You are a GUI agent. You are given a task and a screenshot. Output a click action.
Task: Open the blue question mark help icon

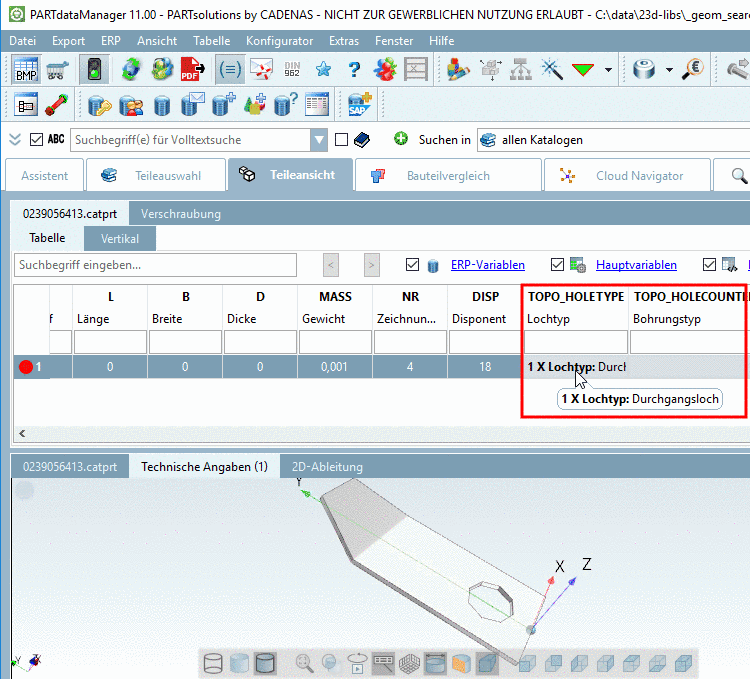click(354, 70)
